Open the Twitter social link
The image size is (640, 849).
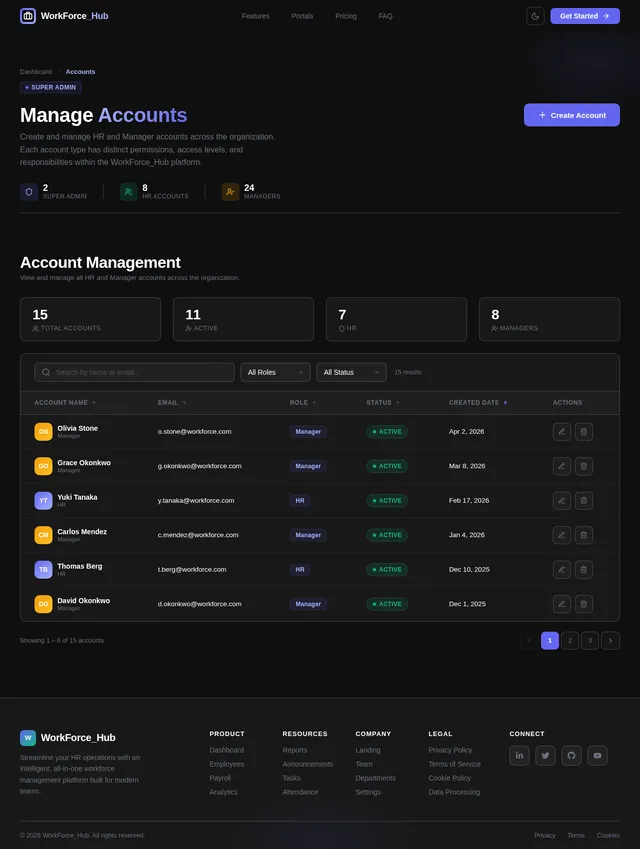(545, 755)
